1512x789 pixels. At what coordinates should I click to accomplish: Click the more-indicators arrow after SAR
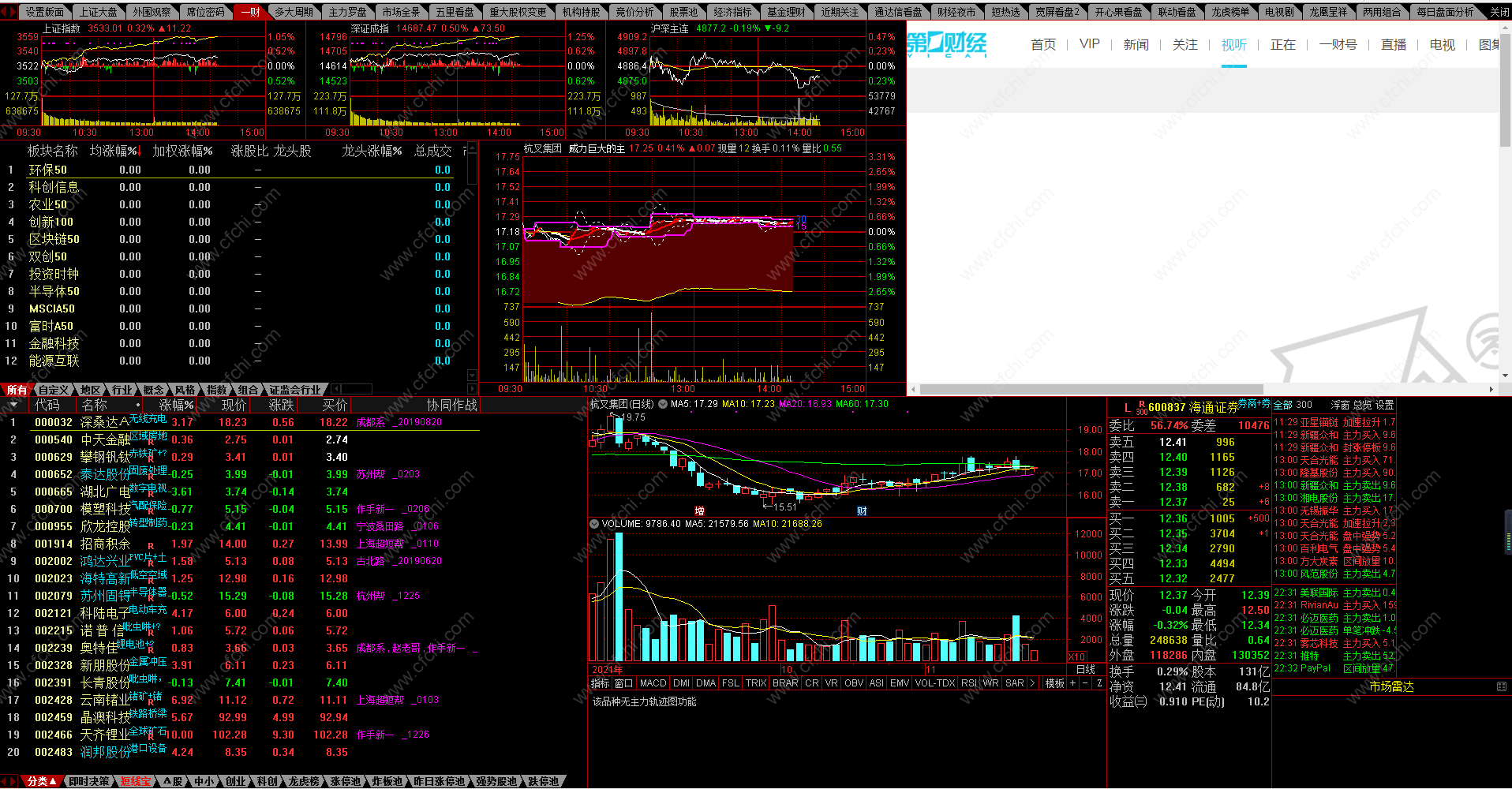click(x=1032, y=683)
